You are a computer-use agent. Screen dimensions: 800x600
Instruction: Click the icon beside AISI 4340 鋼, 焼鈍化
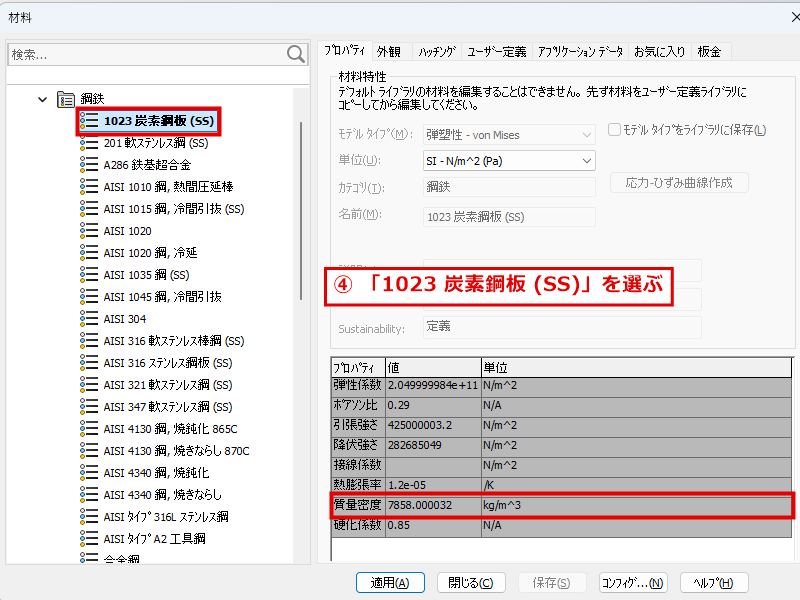pyautogui.click(x=89, y=473)
